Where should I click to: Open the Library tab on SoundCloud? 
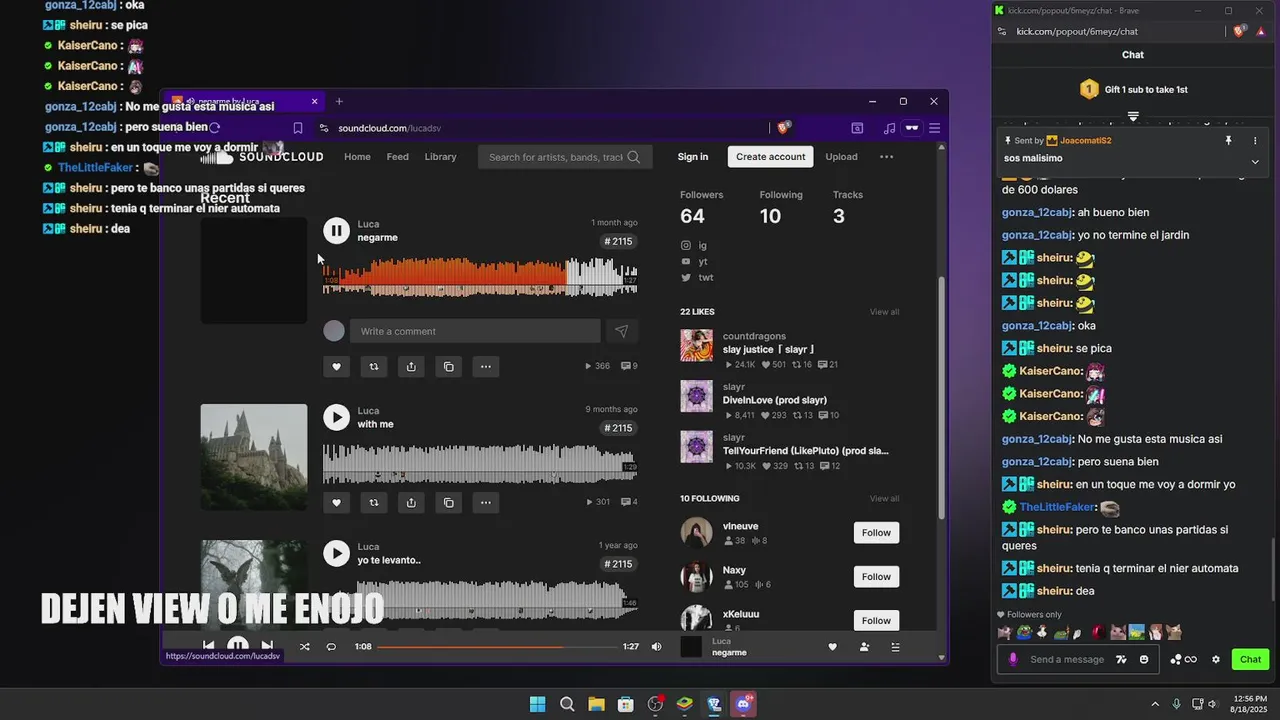440,157
